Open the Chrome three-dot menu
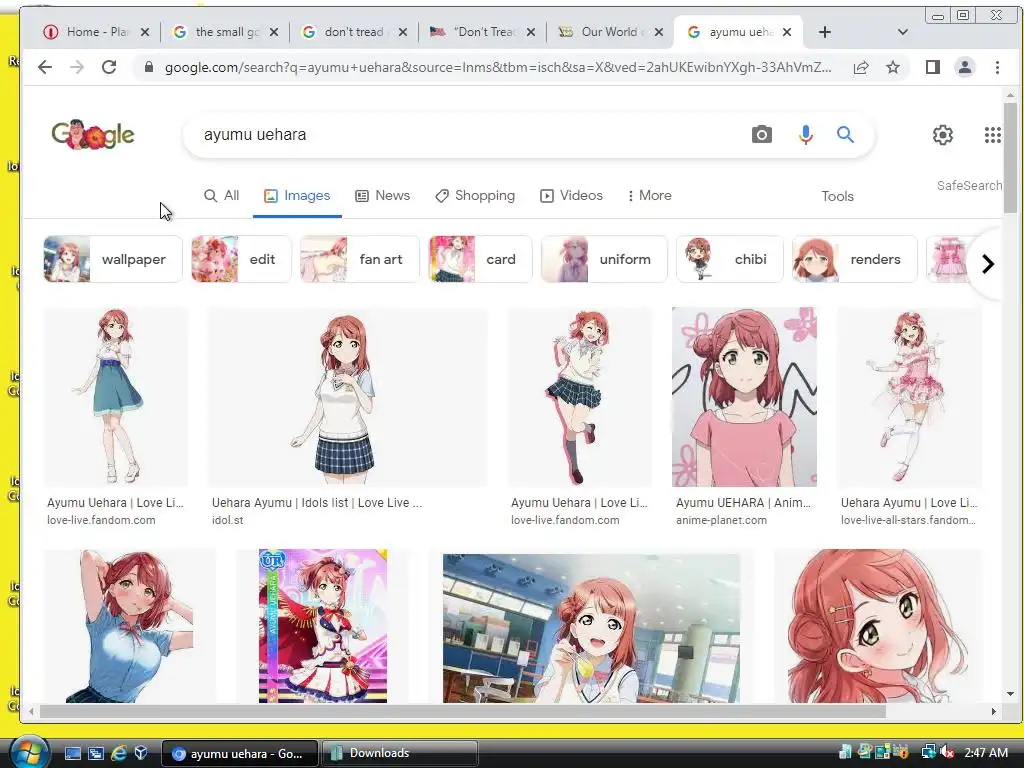Image resolution: width=1024 pixels, height=768 pixels. click(x=997, y=67)
